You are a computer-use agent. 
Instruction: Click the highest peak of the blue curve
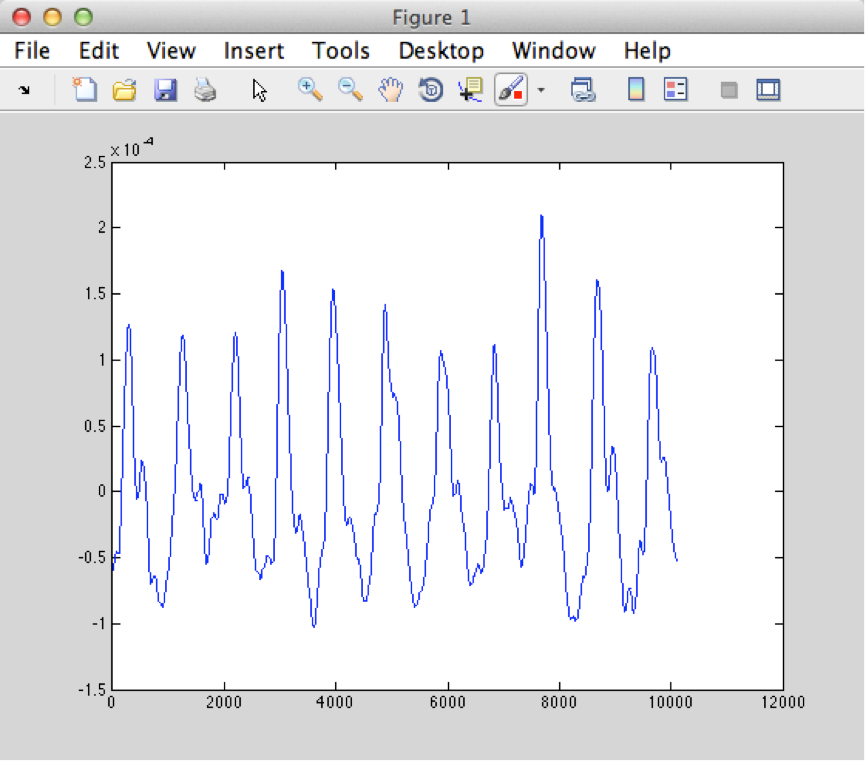point(541,216)
